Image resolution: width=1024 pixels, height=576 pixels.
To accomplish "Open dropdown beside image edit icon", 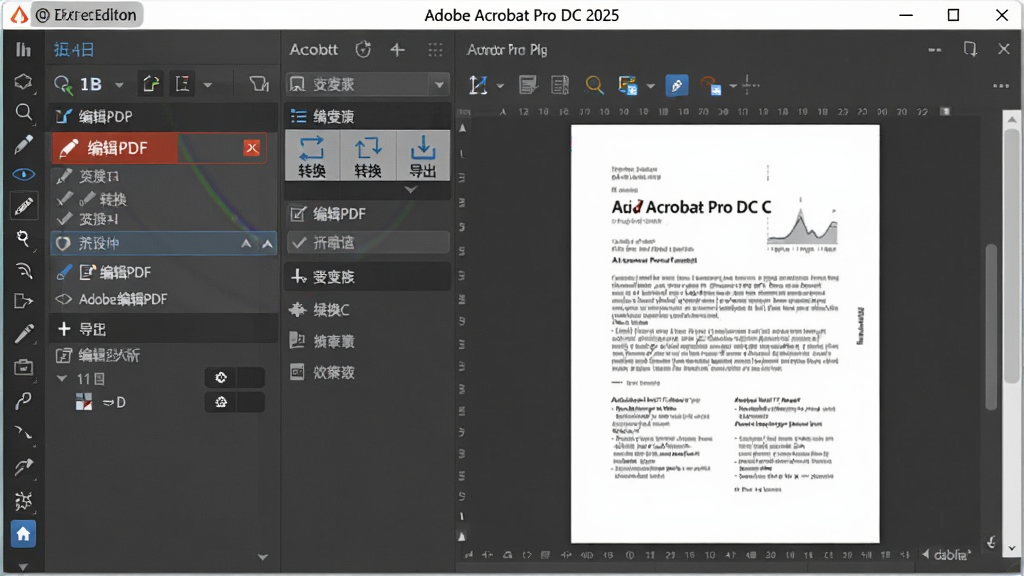I will (x=650, y=86).
